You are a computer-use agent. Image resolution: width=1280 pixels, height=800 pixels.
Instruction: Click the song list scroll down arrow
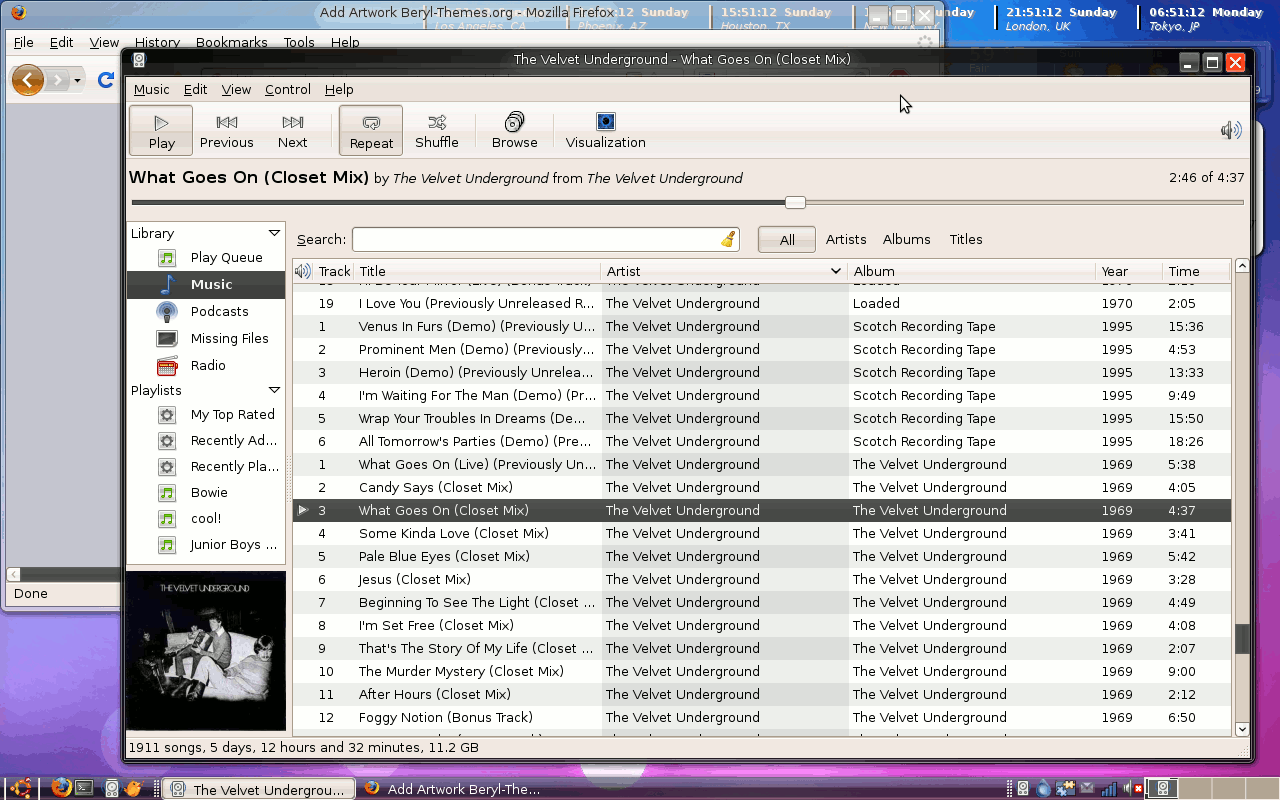click(1242, 730)
